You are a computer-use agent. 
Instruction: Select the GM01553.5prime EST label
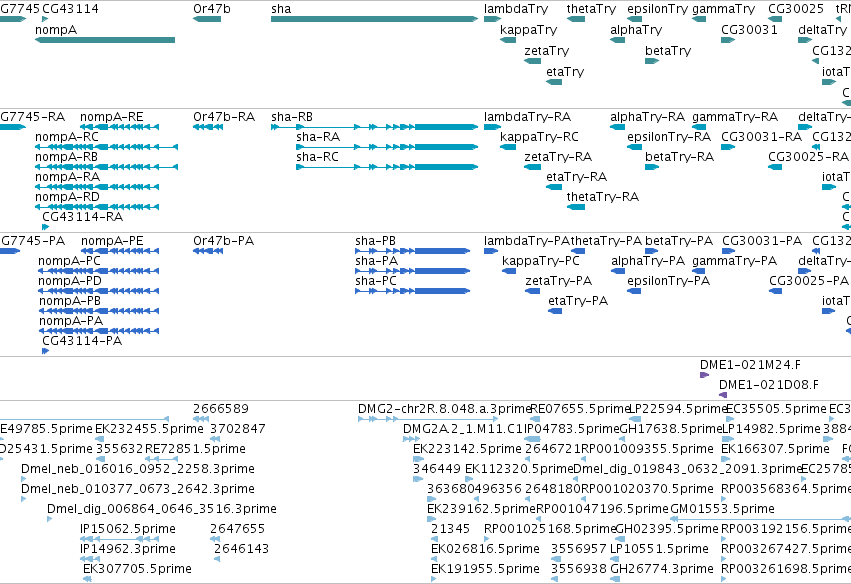(722, 509)
